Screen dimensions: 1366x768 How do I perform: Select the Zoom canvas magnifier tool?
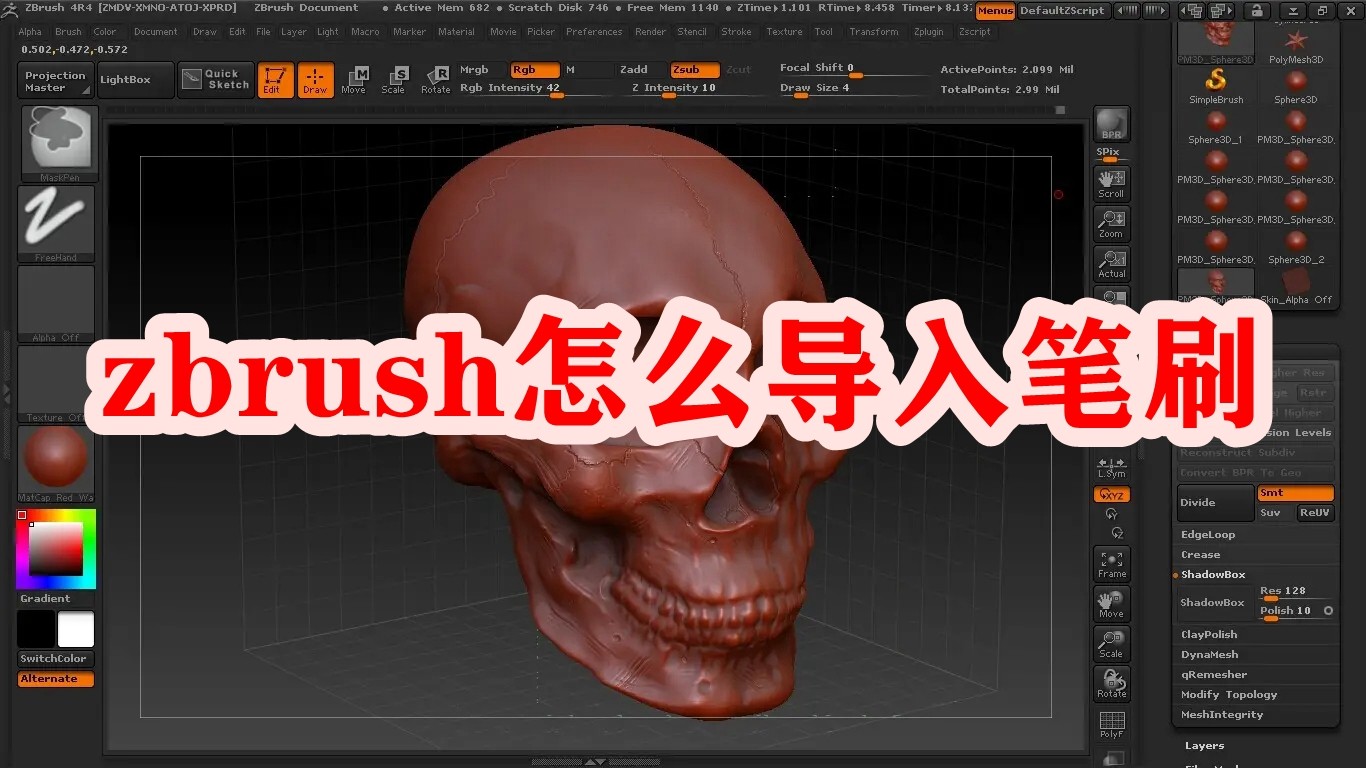(1111, 223)
